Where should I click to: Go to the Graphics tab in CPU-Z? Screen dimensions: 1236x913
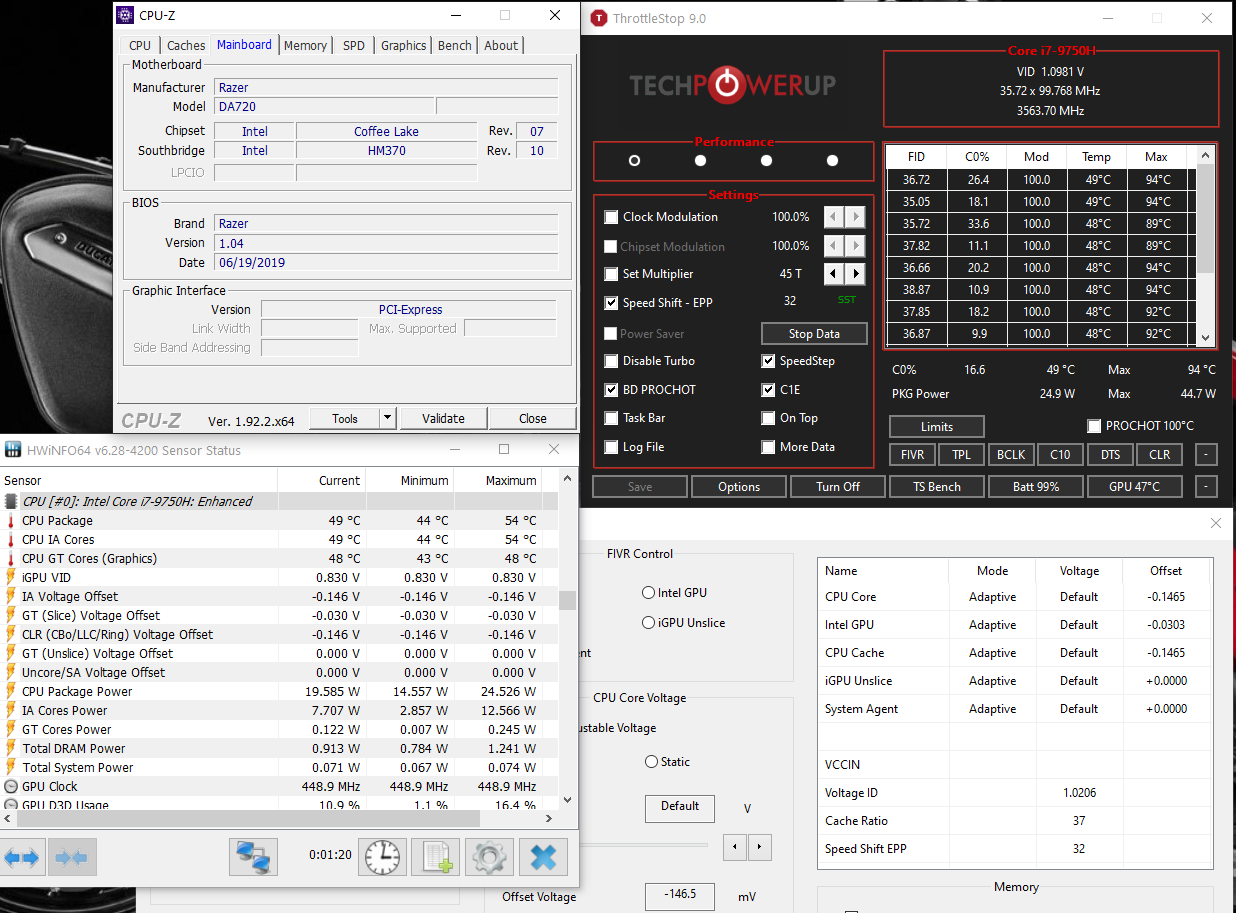tap(404, 45)
